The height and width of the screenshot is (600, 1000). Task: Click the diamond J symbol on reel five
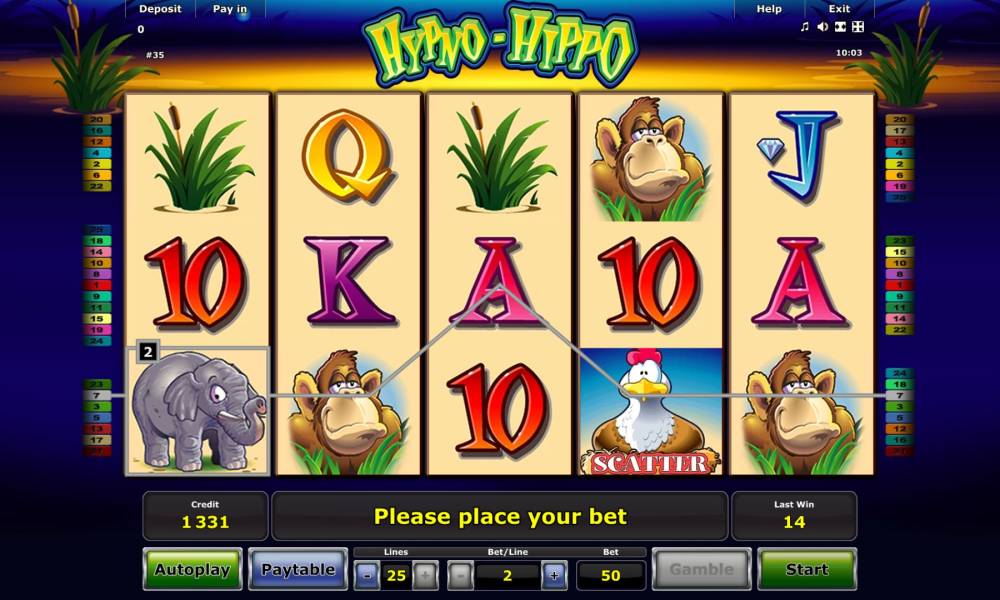pos(801,157)
